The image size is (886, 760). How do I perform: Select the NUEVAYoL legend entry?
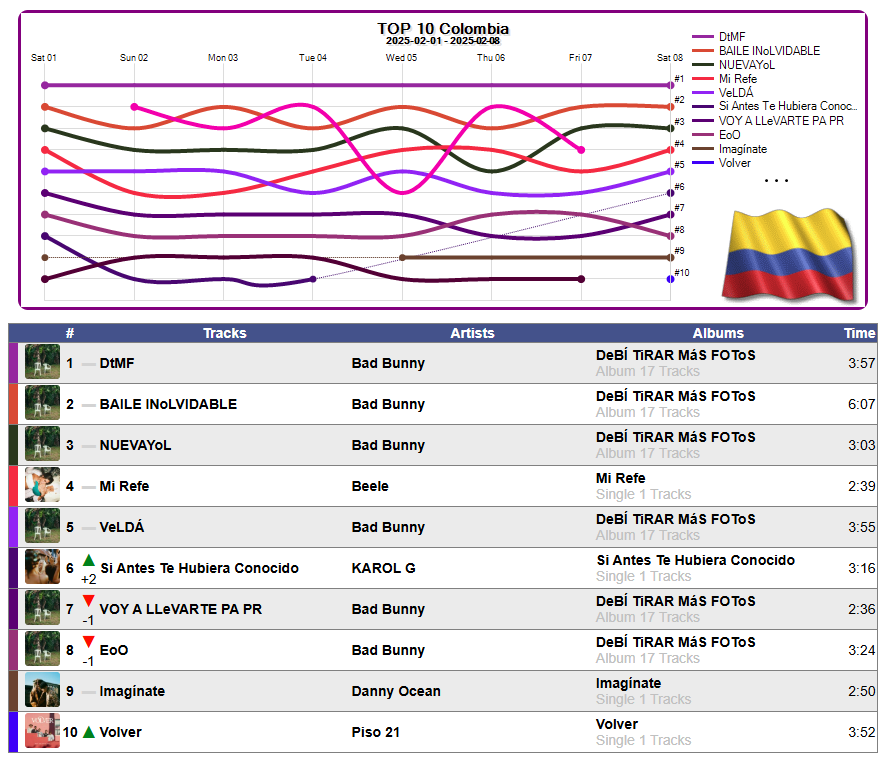click(x=733, y=65)
